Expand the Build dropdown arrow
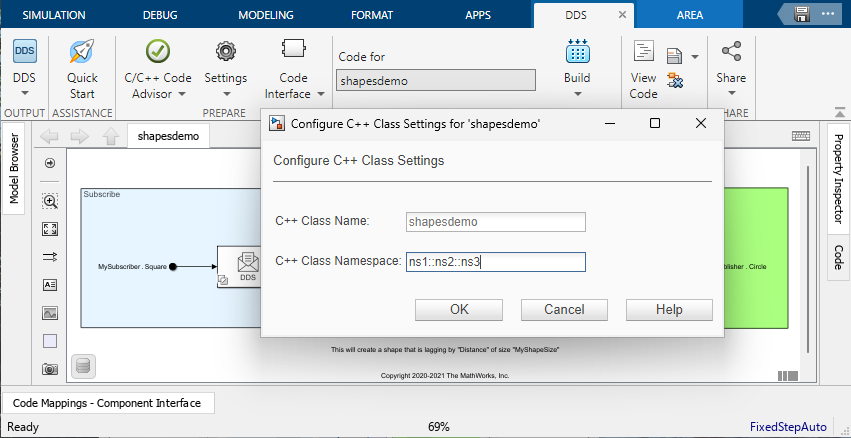Screen dimensions: 851x438 point(577,93)
